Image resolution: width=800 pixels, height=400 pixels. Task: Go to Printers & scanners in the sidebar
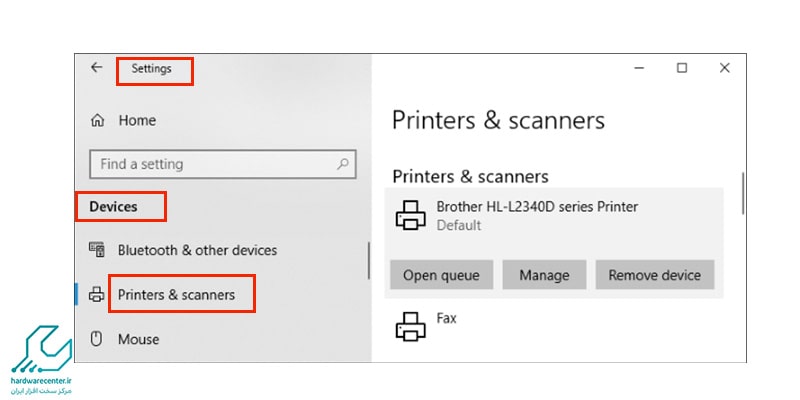(177, 295)
